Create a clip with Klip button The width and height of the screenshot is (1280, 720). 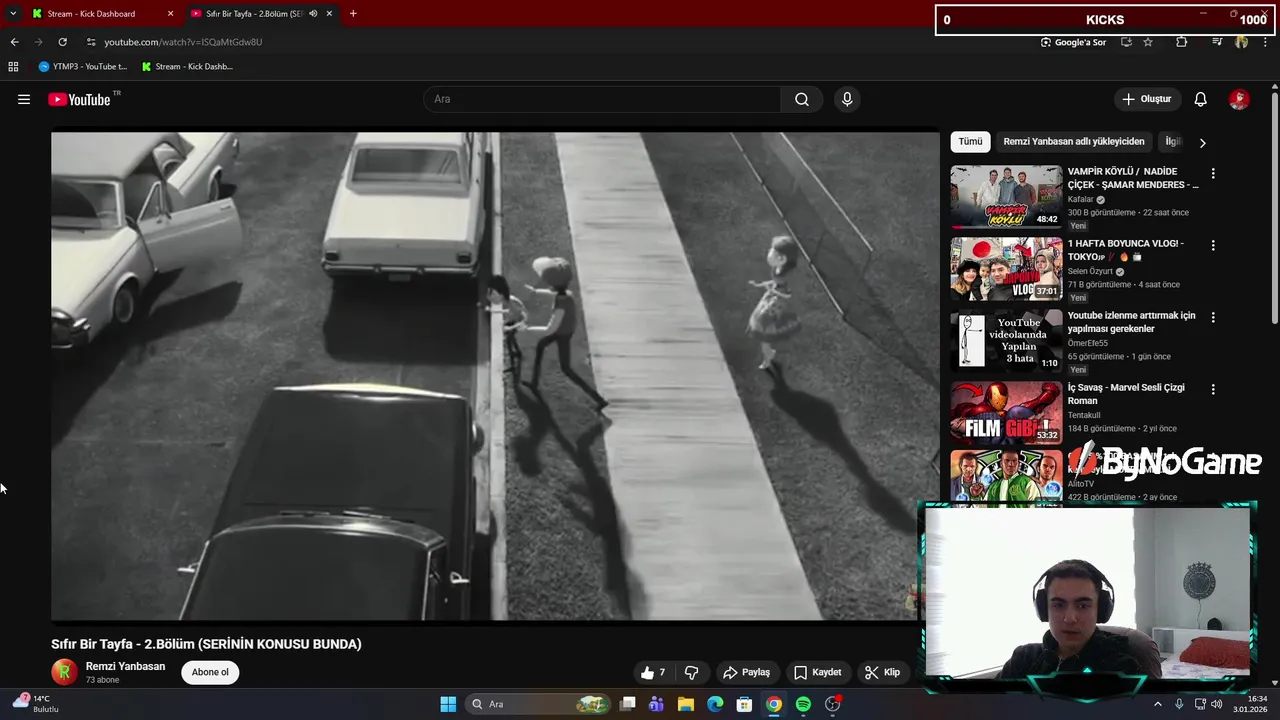click(x=882, y=673)
